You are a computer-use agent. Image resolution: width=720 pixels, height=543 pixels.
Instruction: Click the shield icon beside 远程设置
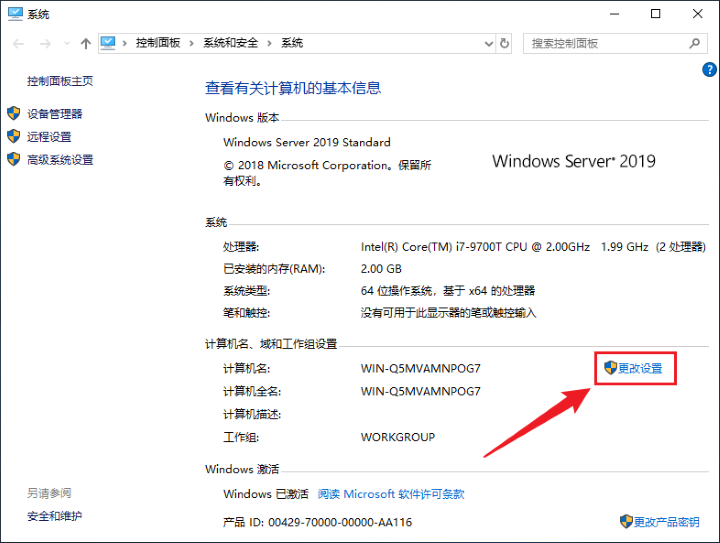coord(14,136)
